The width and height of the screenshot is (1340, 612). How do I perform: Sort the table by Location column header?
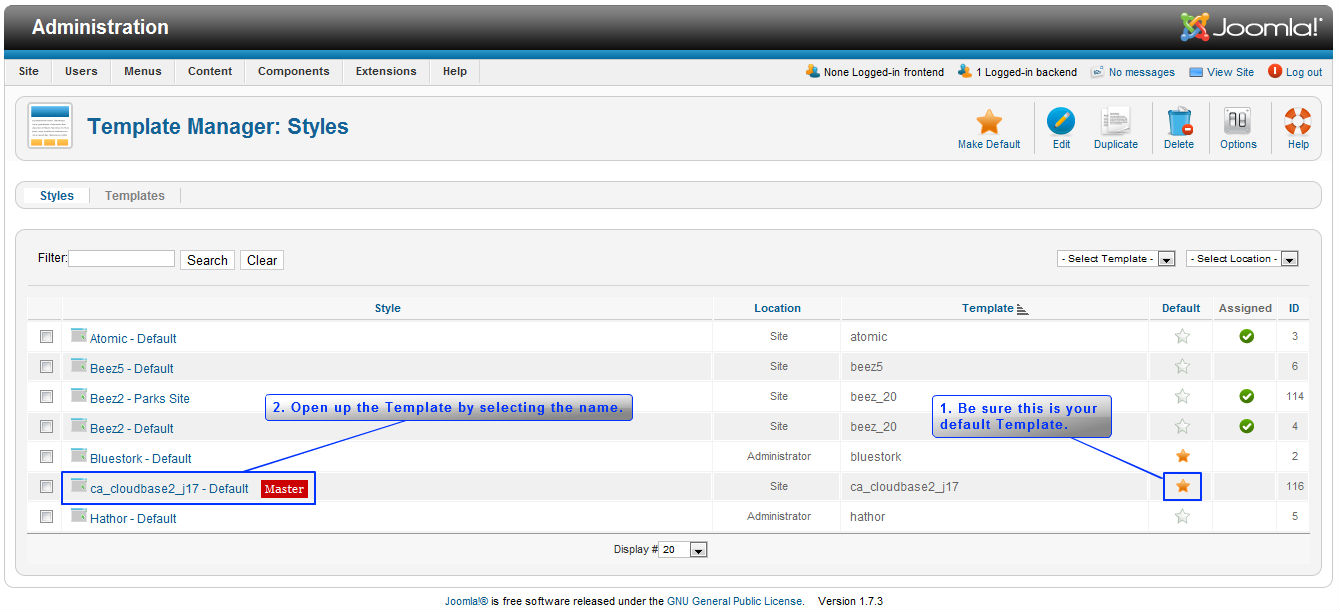point(777,308)
